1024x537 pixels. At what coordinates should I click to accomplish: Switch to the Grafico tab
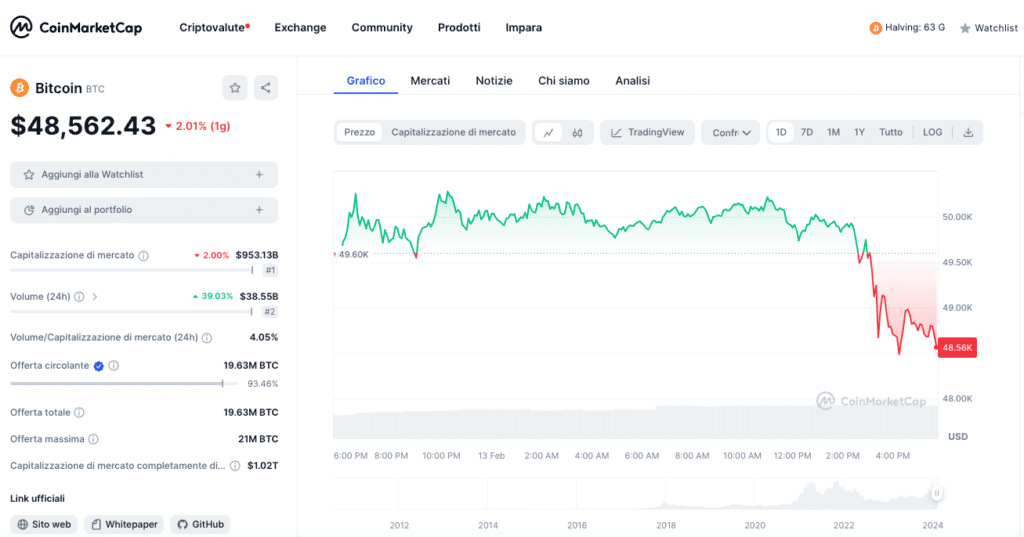[366, 80]
